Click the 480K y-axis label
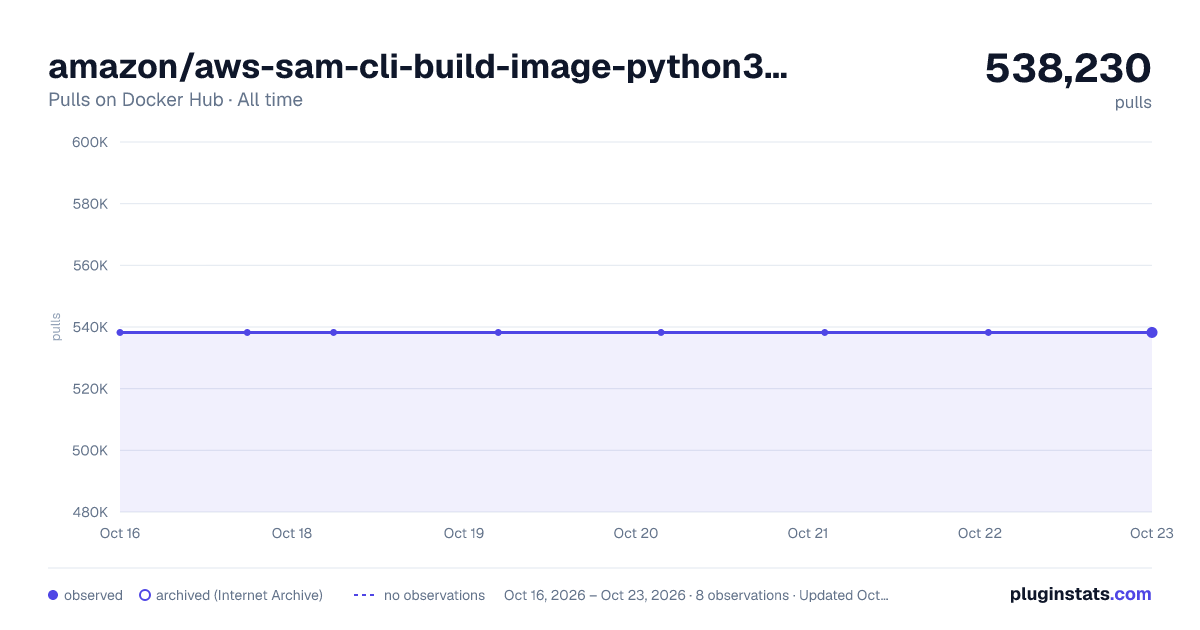The image size is (1200, 630). pyautogui.click(x=90, y=512)
